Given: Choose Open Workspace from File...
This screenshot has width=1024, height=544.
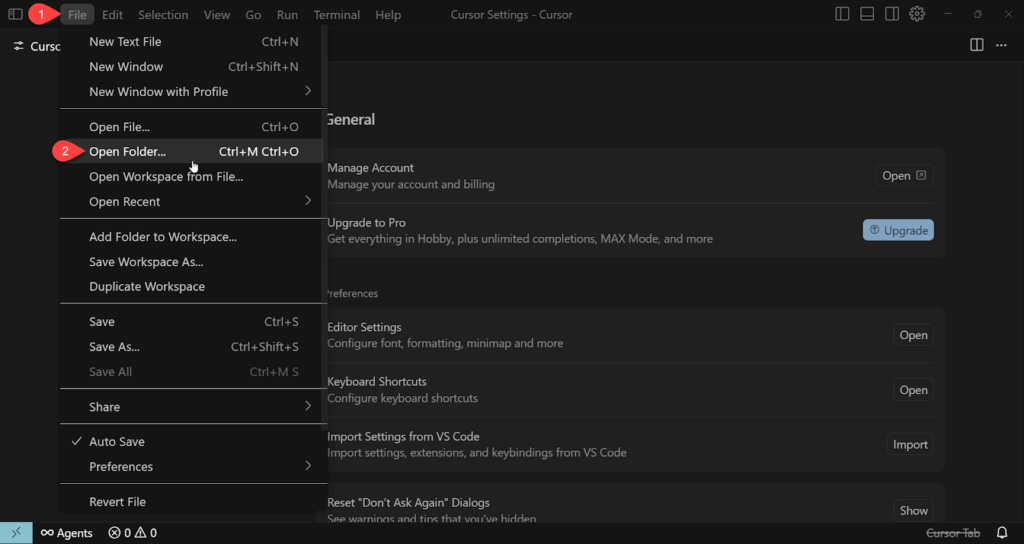Looking at the screenshot, I should 191,177.
